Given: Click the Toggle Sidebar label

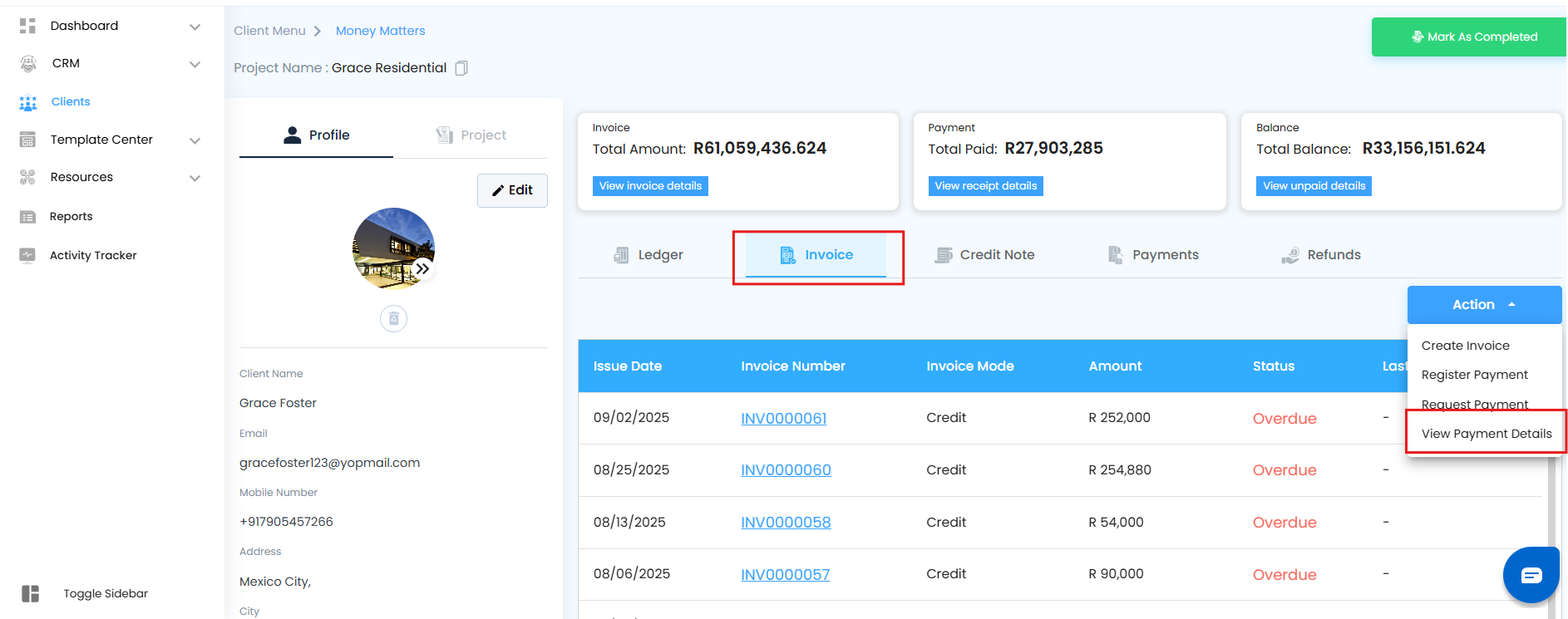Looking at the screenshot, I should pos(106,593).
